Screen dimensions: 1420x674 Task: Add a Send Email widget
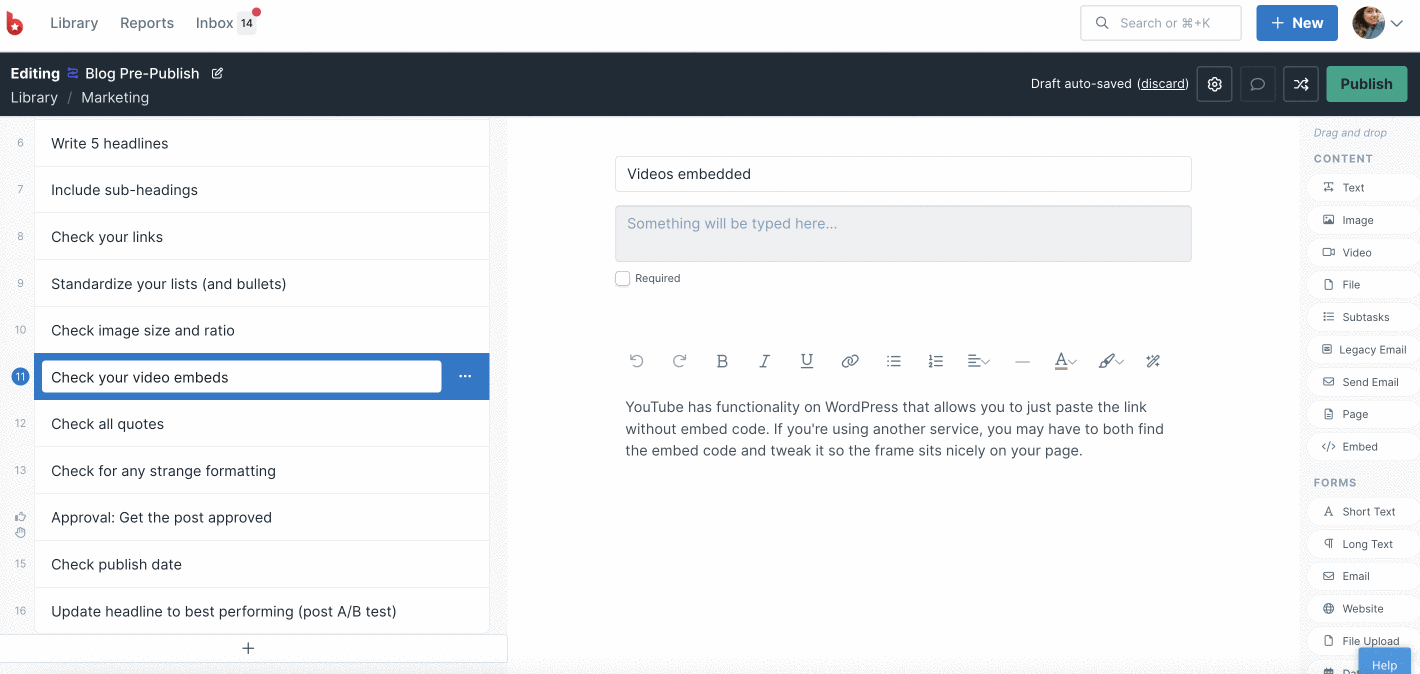click(x=1364, y=382)
